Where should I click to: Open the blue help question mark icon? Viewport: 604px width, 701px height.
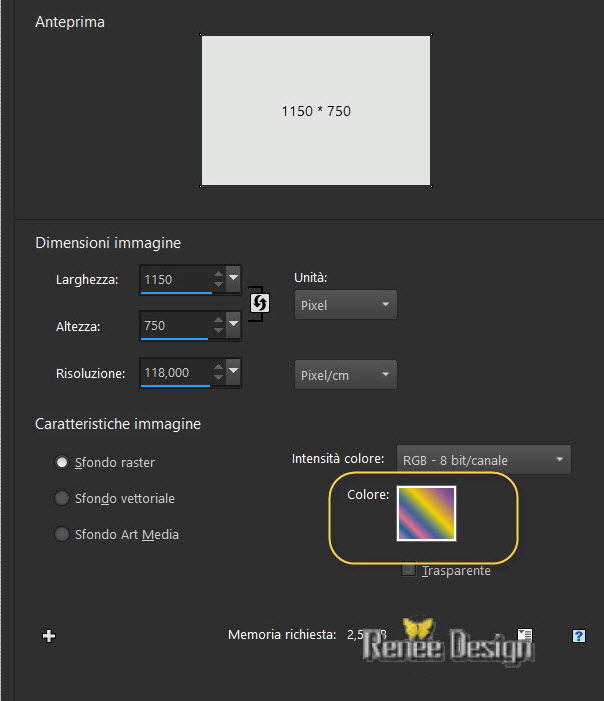point(579,635)
